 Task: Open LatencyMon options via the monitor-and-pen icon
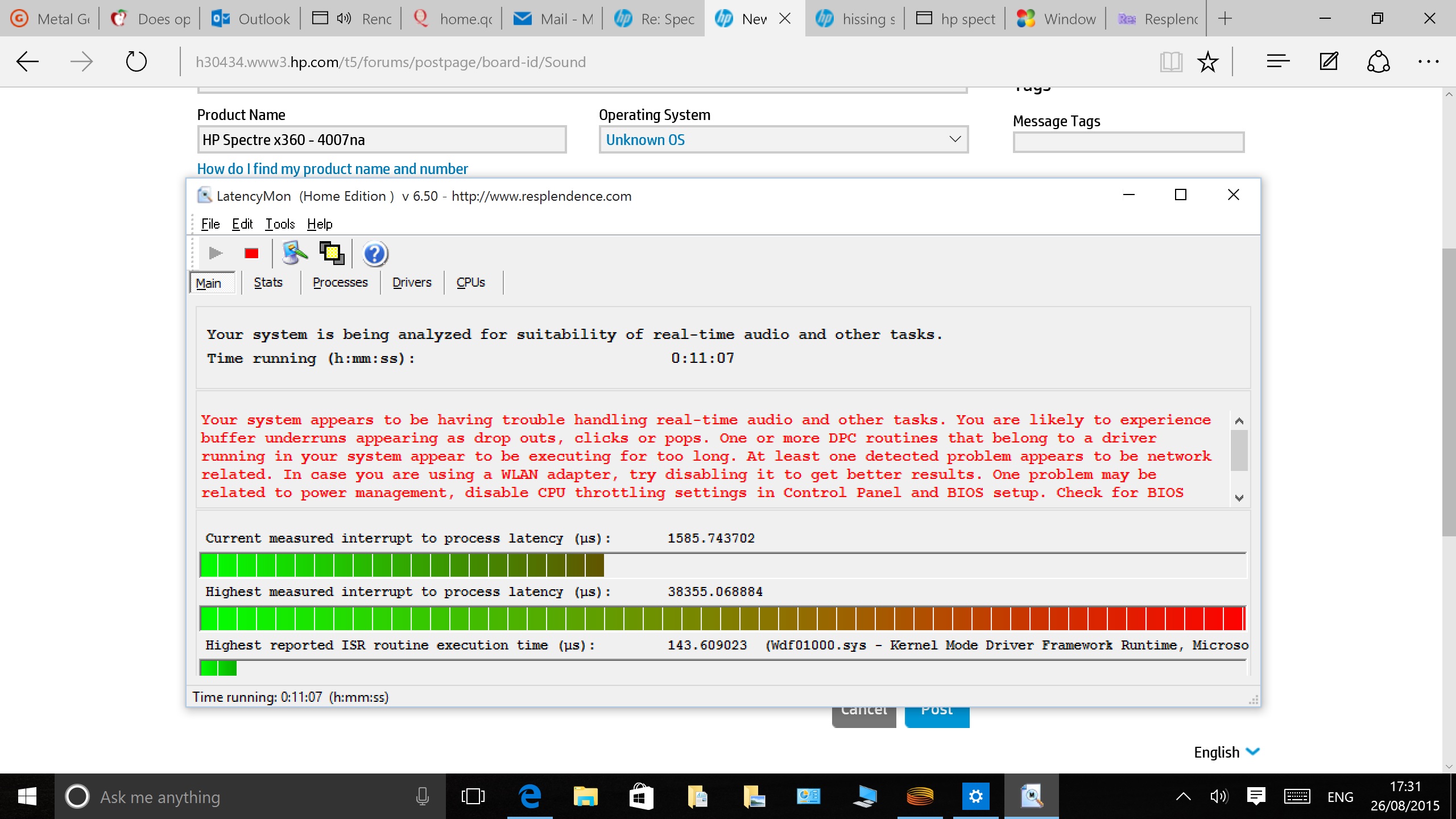[294, 253]
